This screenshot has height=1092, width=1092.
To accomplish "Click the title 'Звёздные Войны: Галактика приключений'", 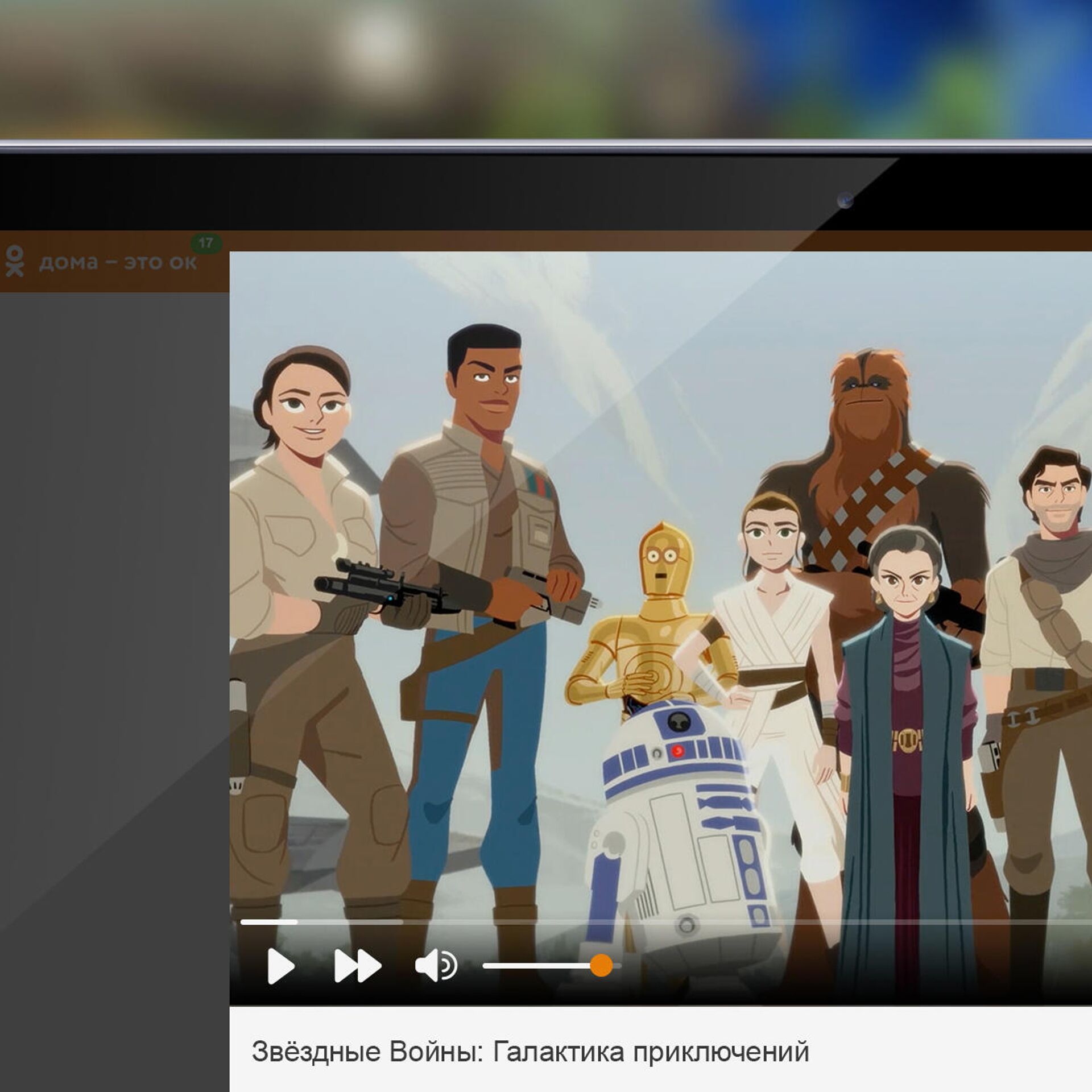I will coord(530,1051).
